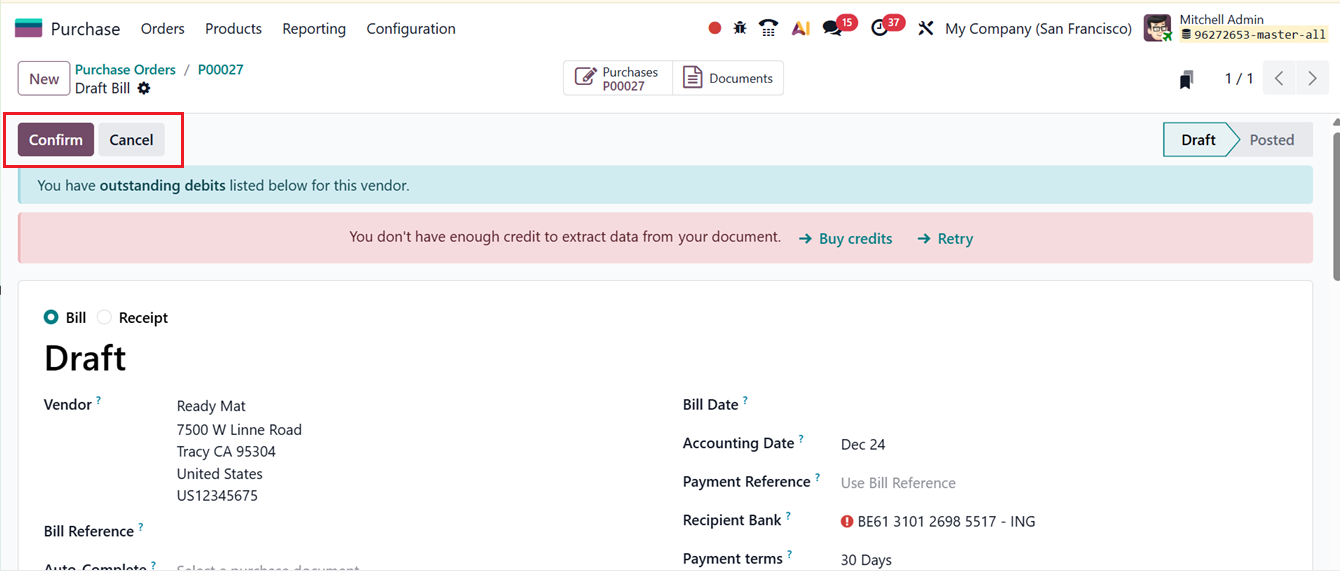Click the bookmark icon near pager

click(x=1186, y=79)
